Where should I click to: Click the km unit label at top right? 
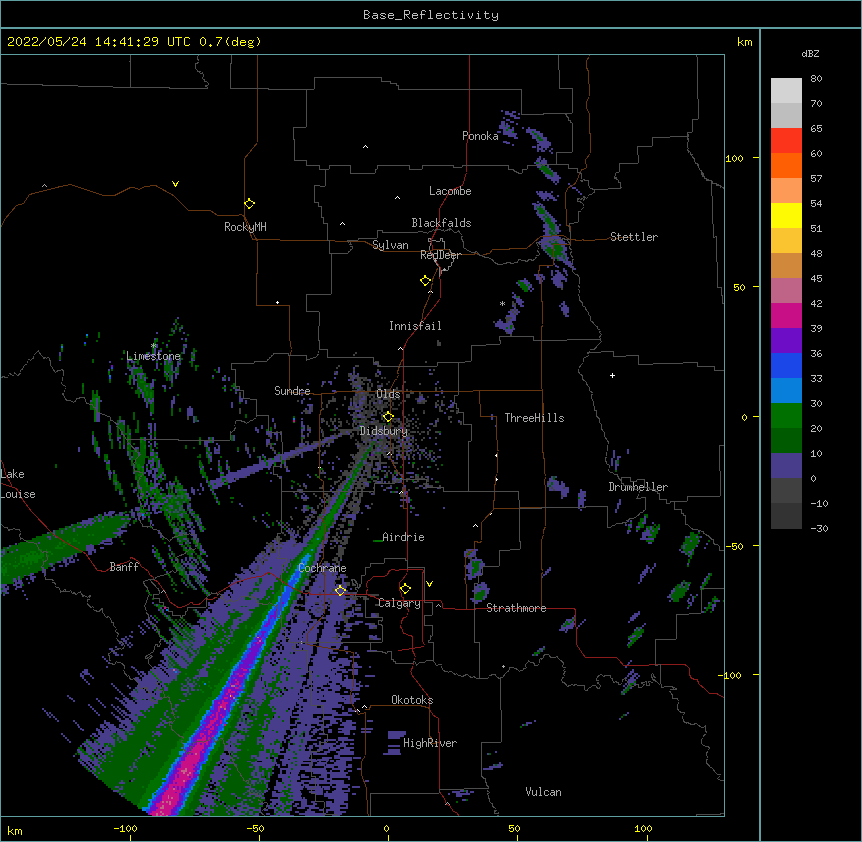(x=744, y=42)
